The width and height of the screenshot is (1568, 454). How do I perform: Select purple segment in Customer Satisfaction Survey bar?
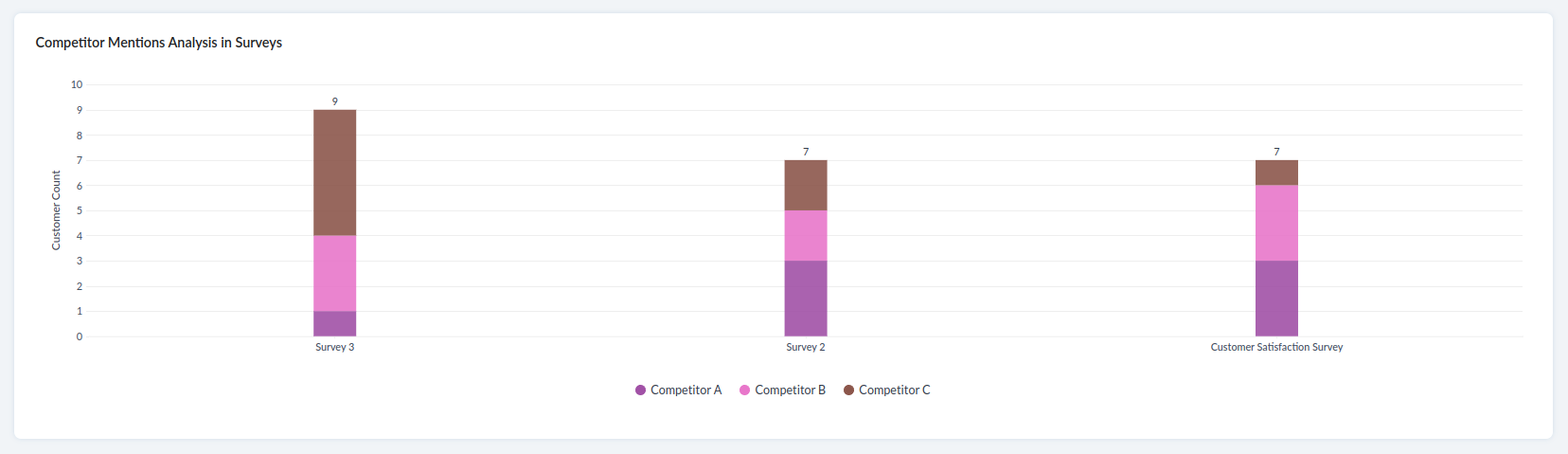(1276, 298)
